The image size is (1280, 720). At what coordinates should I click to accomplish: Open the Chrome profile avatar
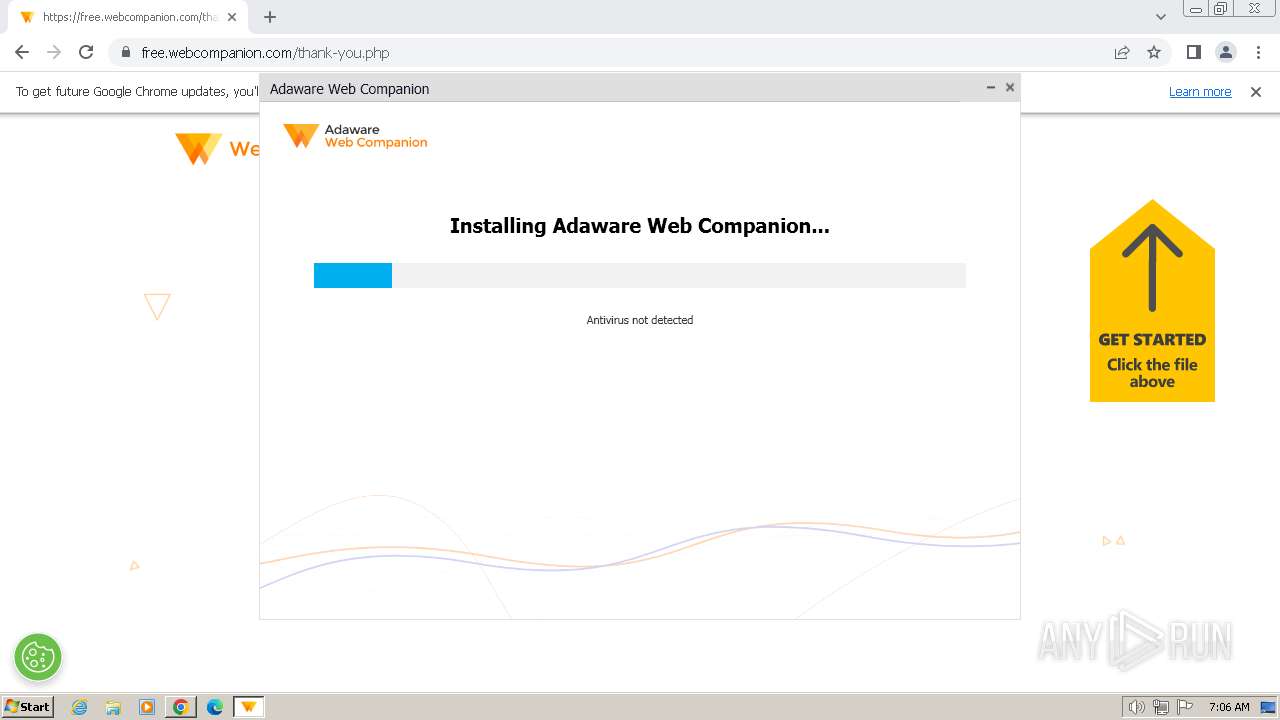click(1226, 52)
